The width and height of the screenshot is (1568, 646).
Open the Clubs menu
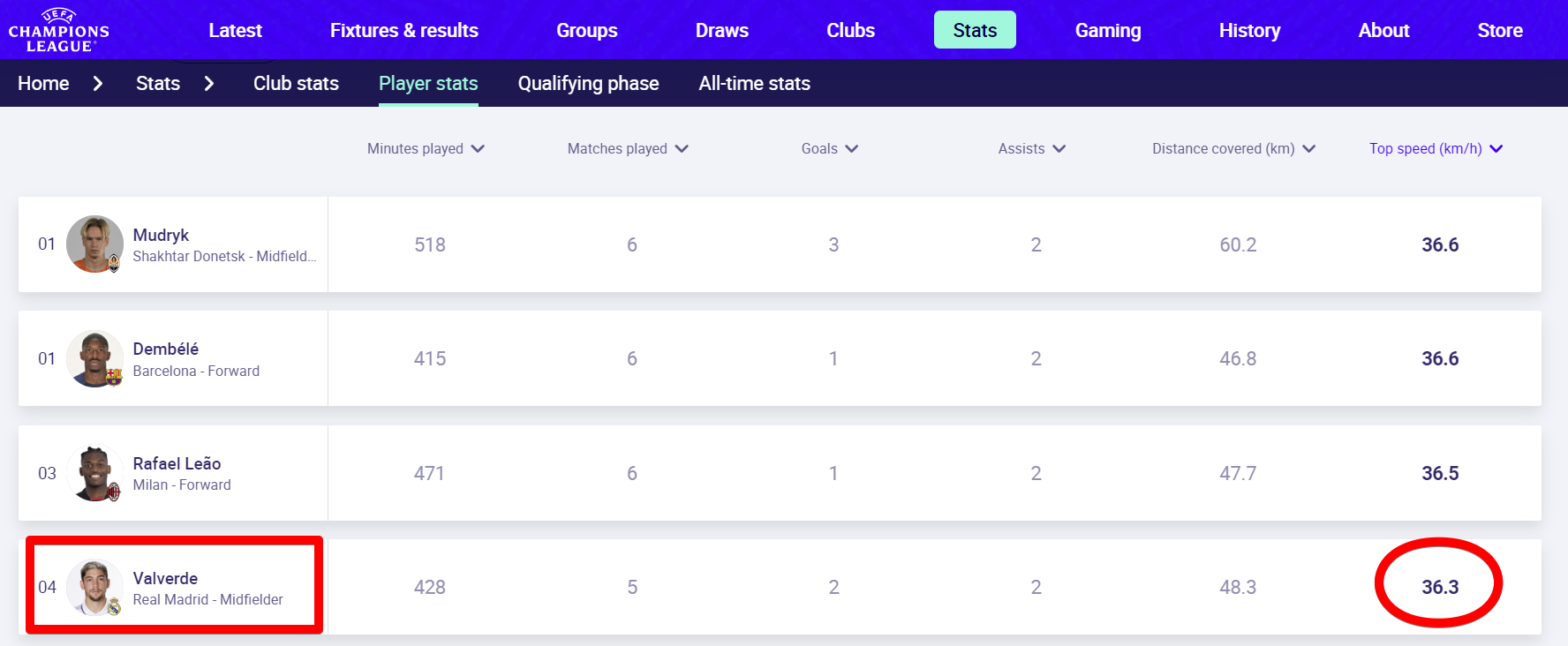(x=851, y=30)
